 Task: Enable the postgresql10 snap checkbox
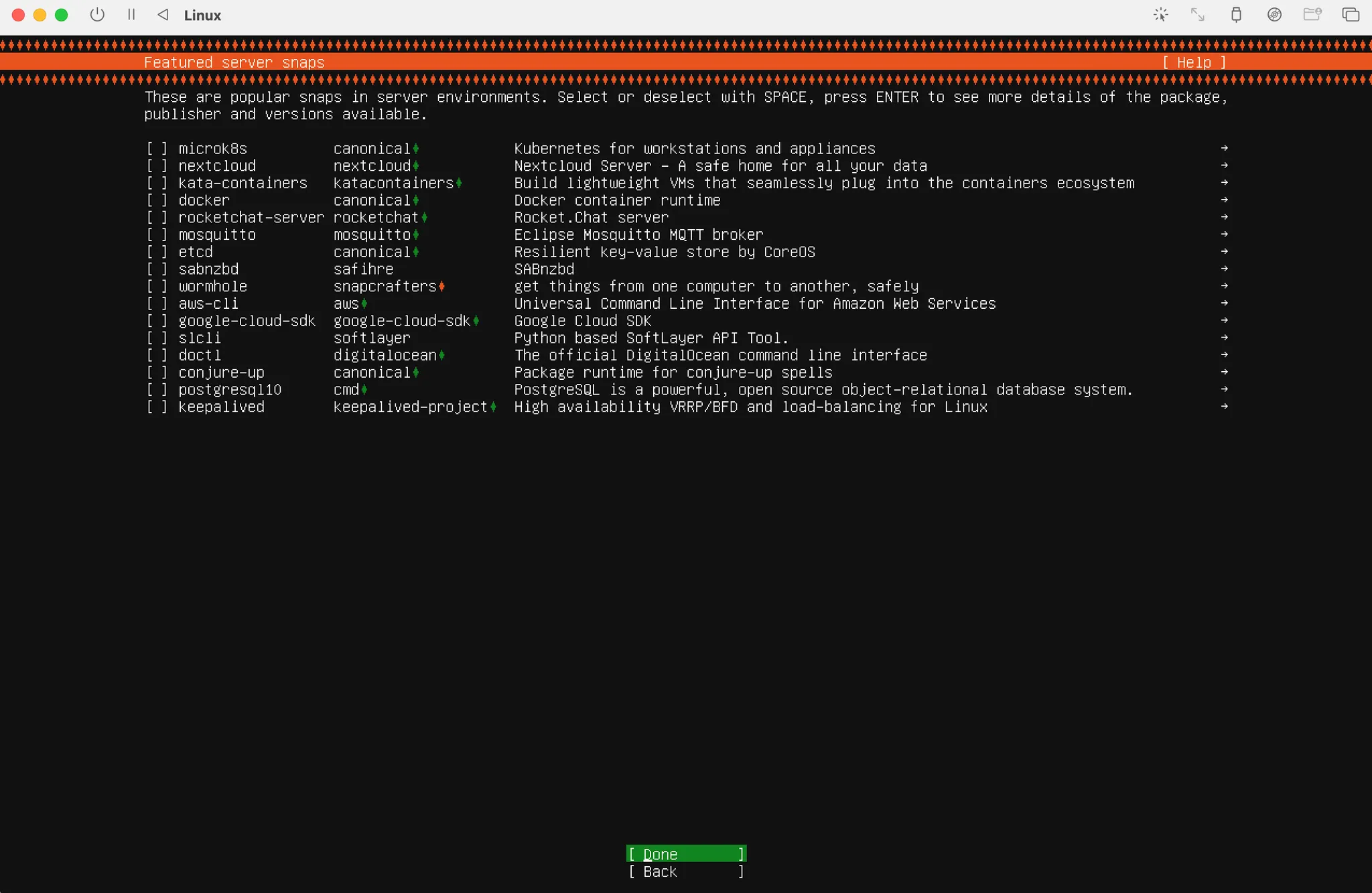(x=157, y=390)
